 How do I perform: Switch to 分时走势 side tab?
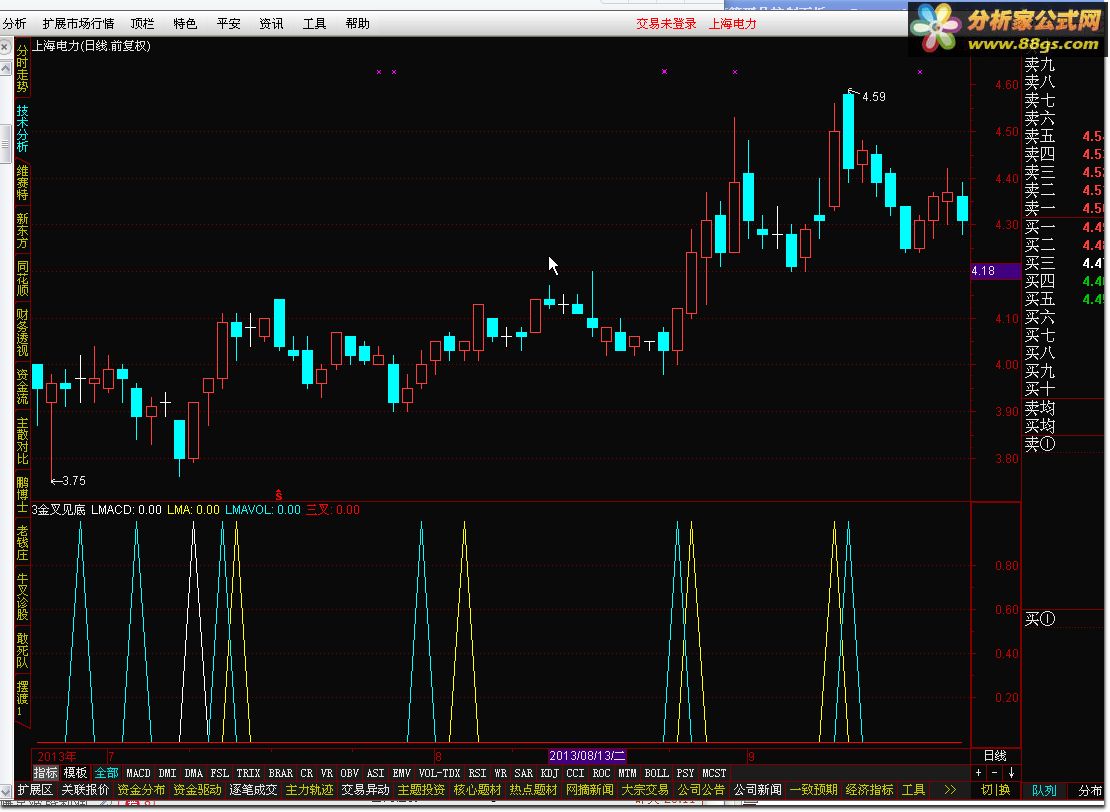[23, 68]
